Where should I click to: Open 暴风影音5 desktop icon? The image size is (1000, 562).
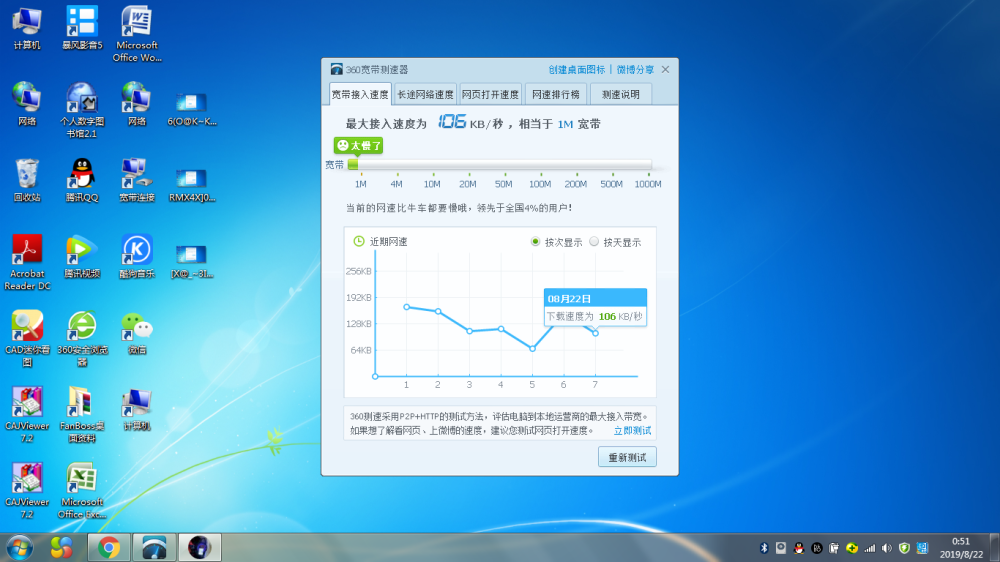(x=82, y=27)
